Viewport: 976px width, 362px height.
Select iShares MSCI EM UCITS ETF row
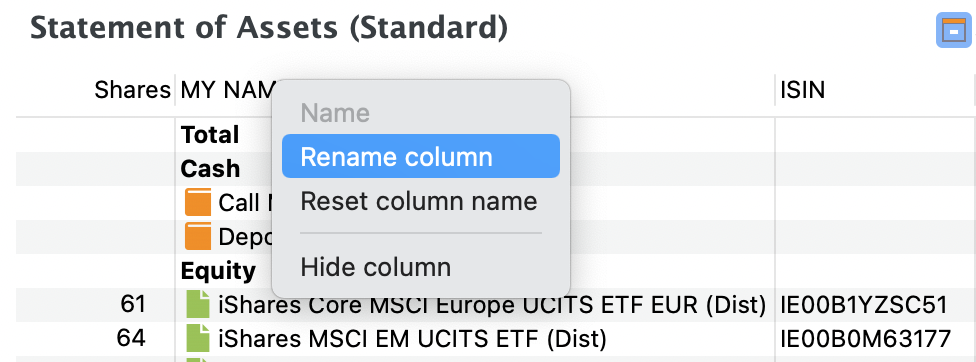pos(495,338)
